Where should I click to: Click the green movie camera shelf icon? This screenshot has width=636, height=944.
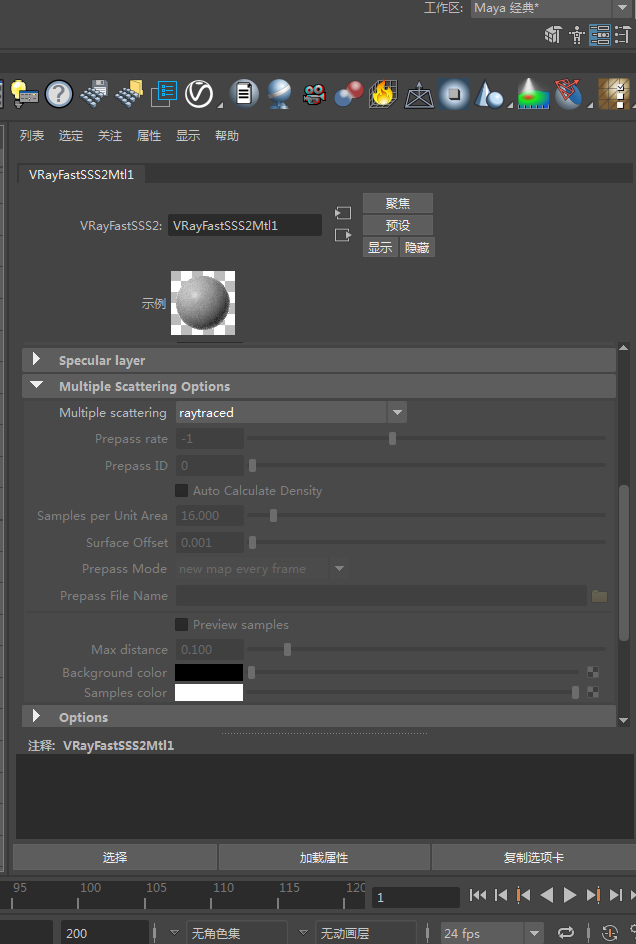pyautogui.click(x=314, y=94)
